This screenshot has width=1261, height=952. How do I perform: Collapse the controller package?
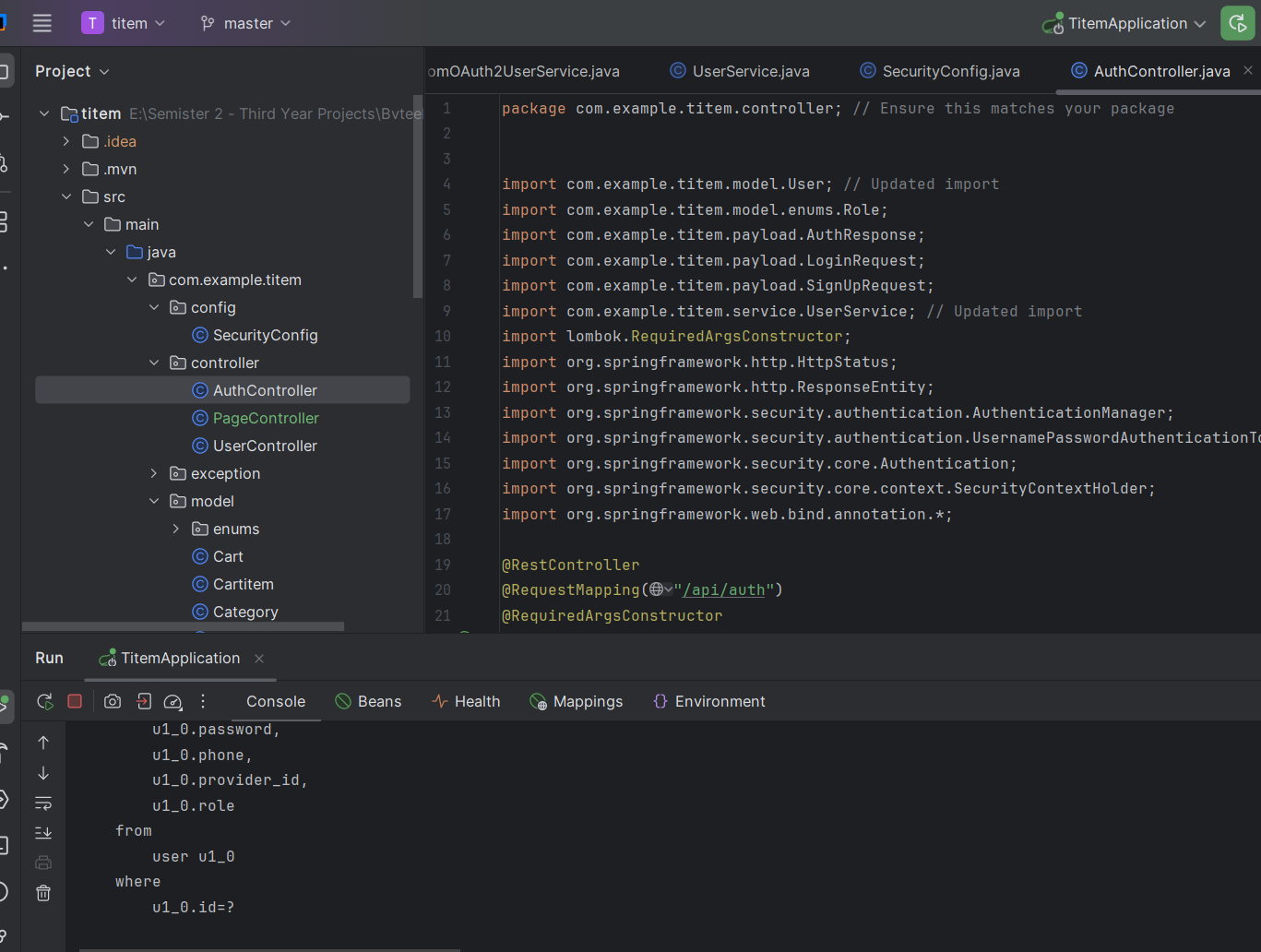[154, 363]
